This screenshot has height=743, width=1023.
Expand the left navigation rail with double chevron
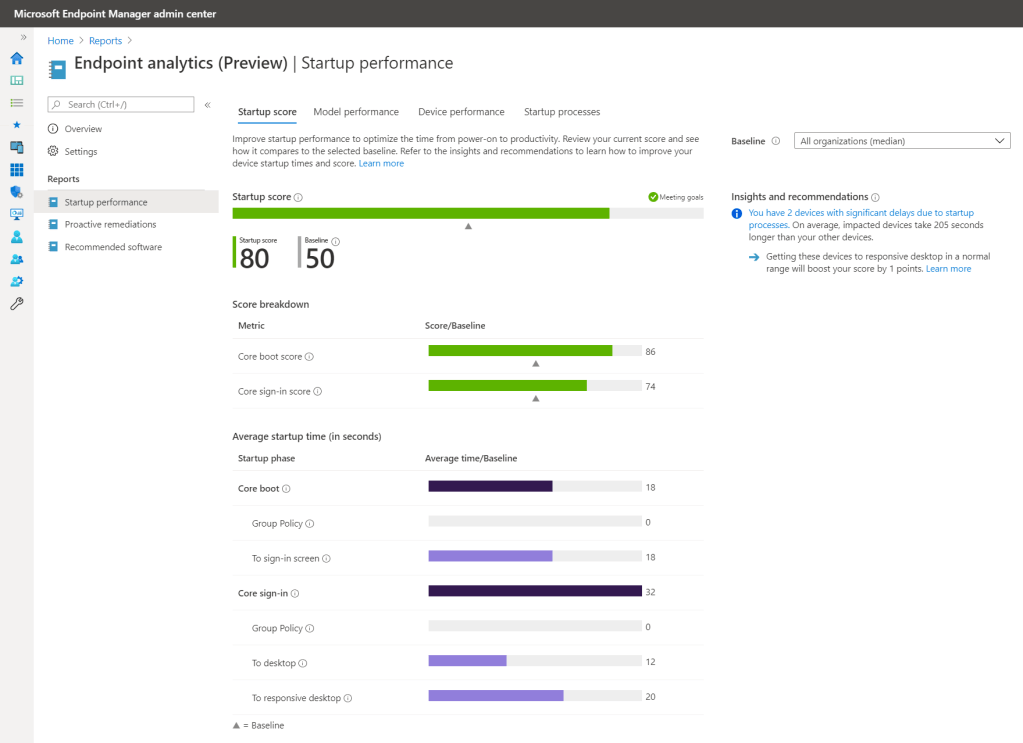point(23,37)
